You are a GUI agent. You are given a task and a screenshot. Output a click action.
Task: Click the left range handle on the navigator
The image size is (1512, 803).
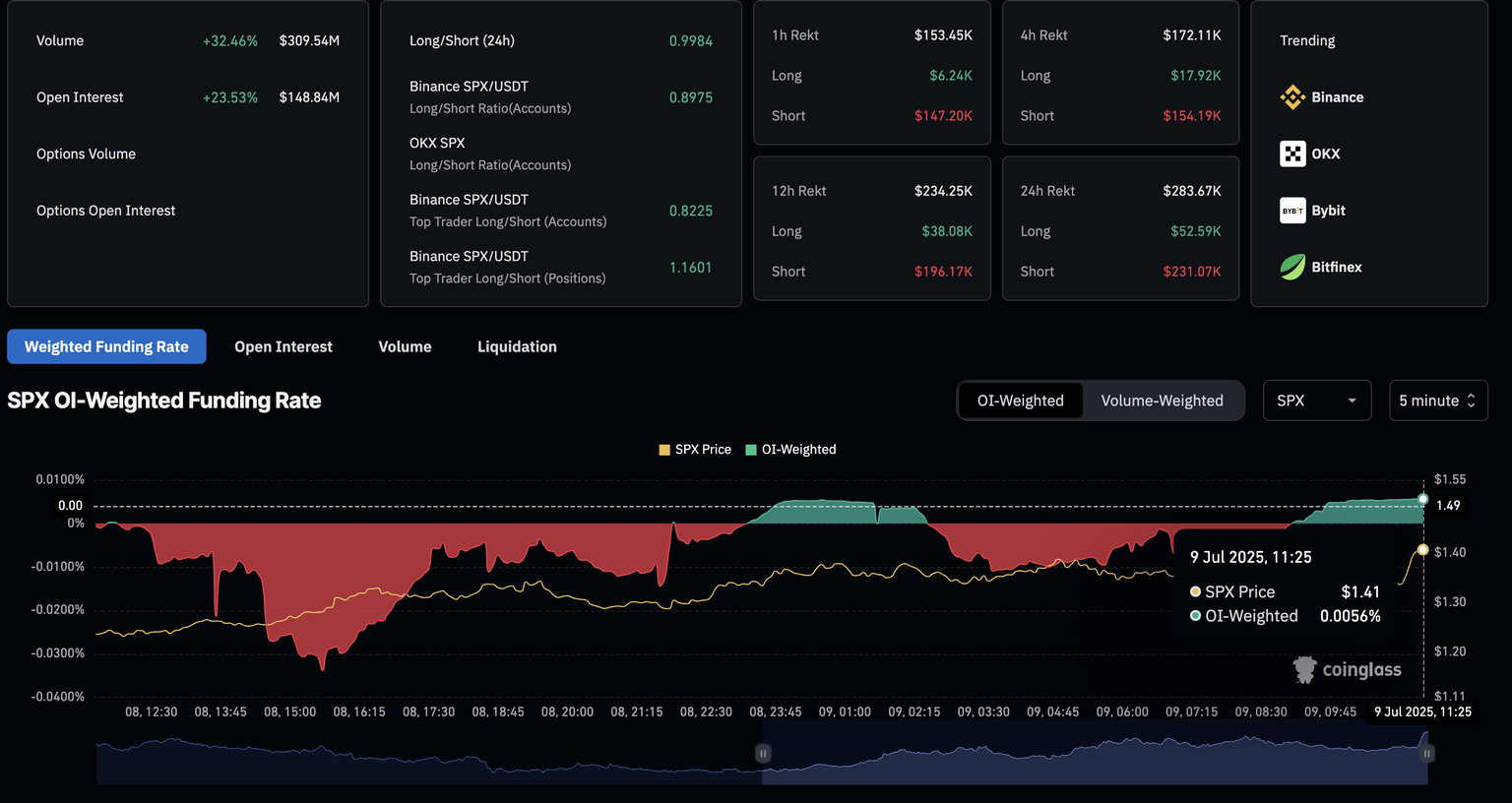pyautogui.click(x=763, y=754)
